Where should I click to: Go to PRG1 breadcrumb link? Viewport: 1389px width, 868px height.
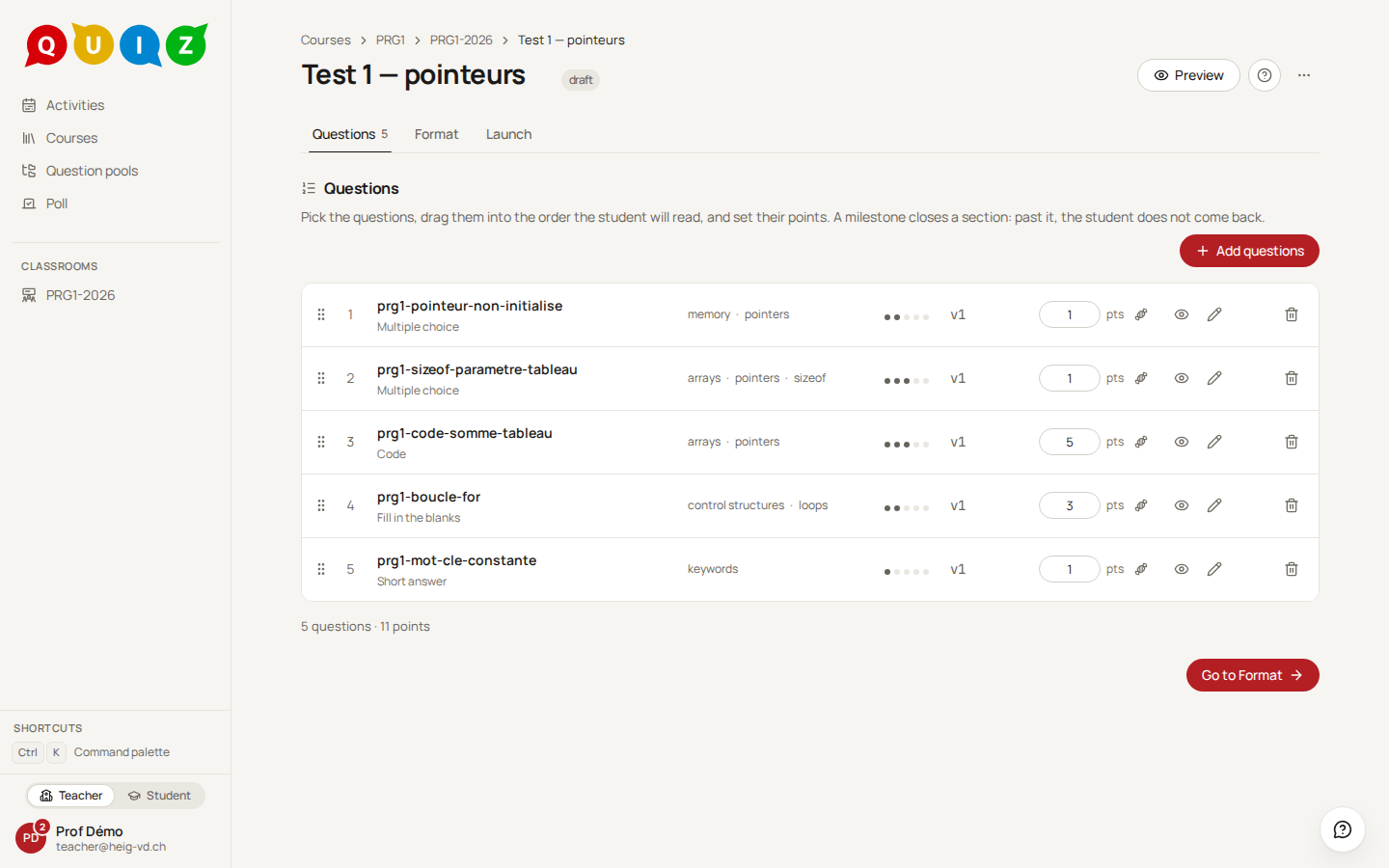(391, 40)
